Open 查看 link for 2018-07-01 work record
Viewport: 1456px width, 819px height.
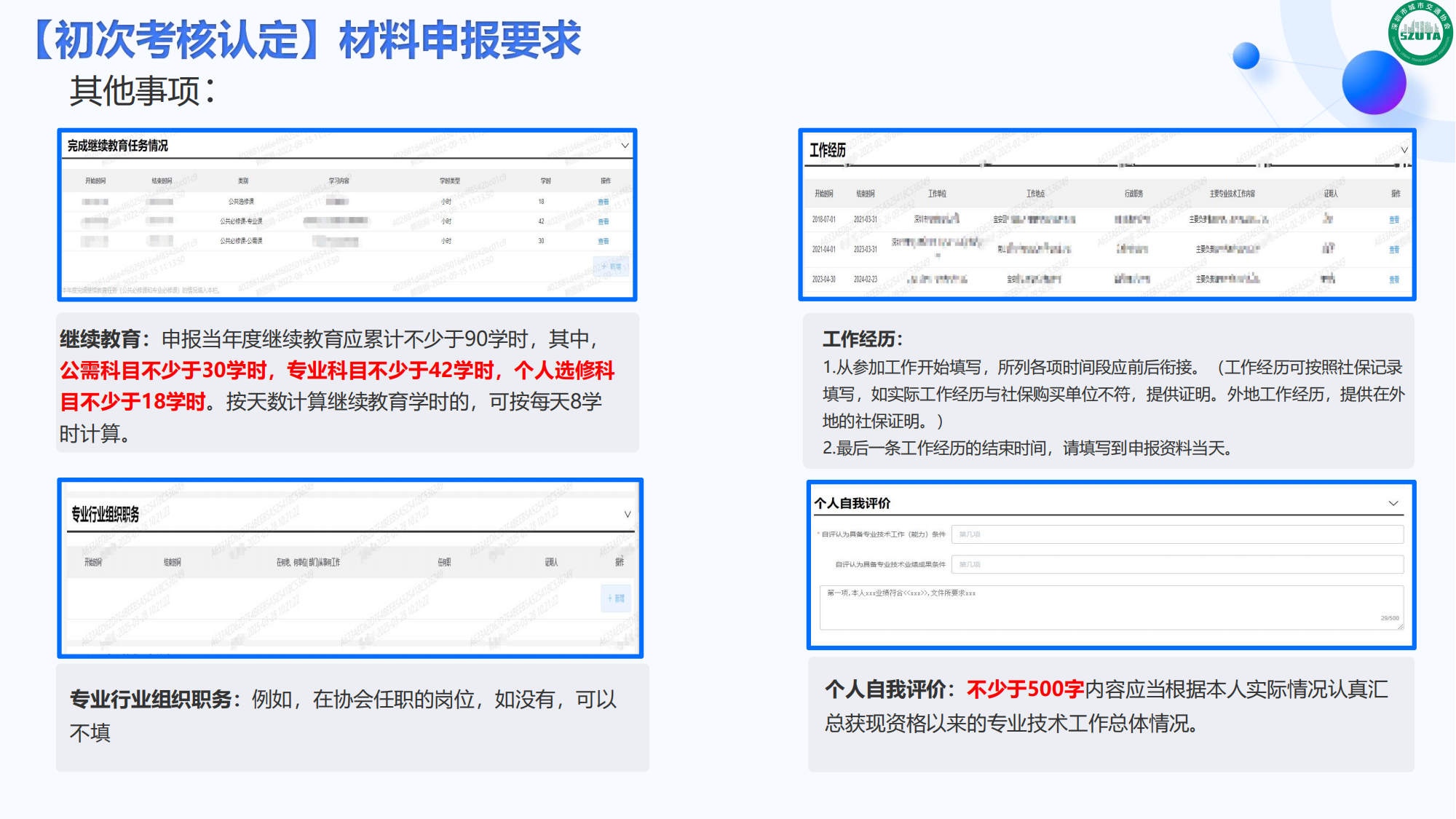click(x=1394, y=219)
